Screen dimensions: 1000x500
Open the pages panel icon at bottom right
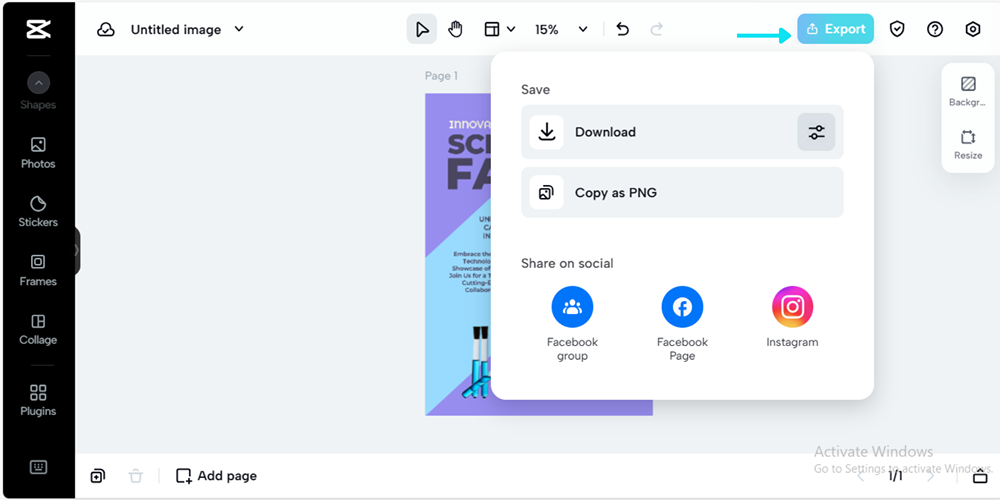980,476
